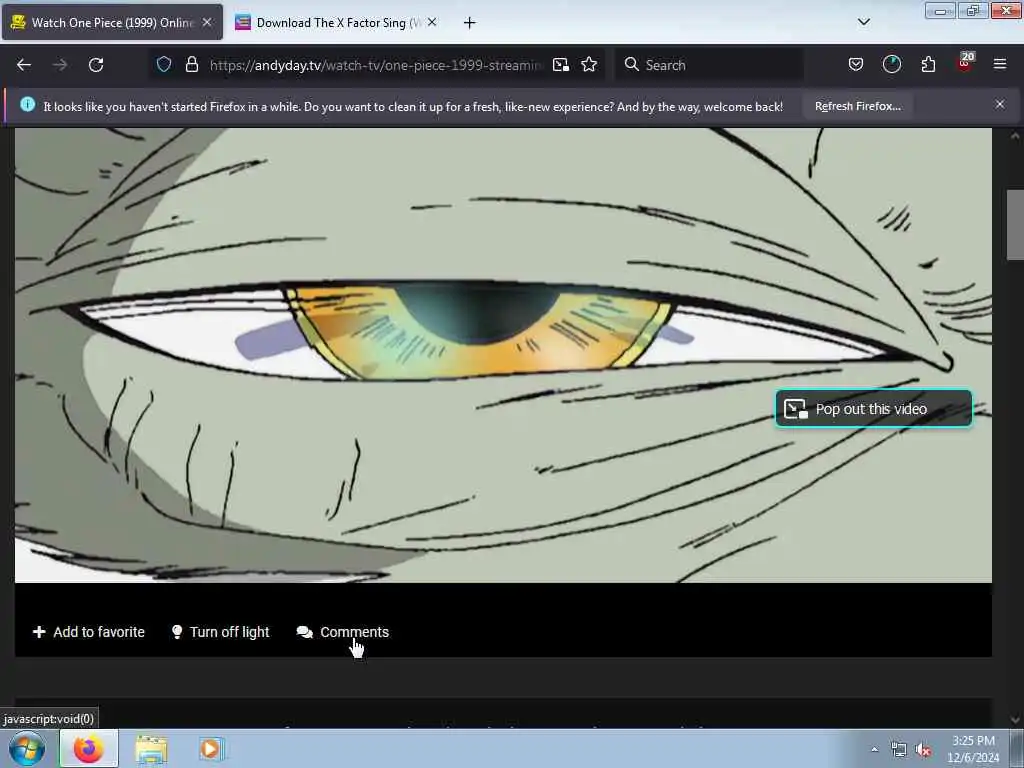Open the clock showing 3:25 PM
Image resolution: width=1024 pixels, height=768 pixels.
click(973, 749)
